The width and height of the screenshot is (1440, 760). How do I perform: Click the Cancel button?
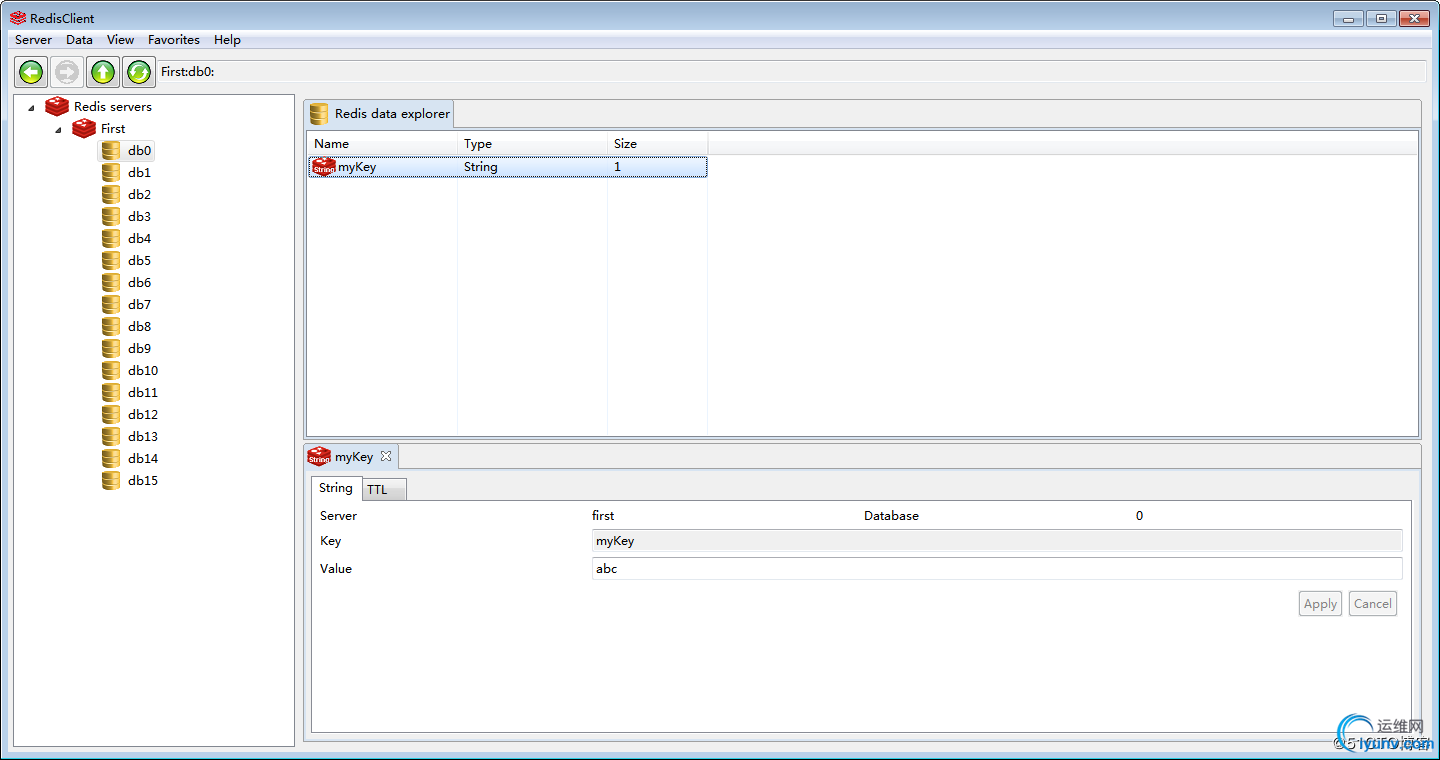(x=1372, y=603)
